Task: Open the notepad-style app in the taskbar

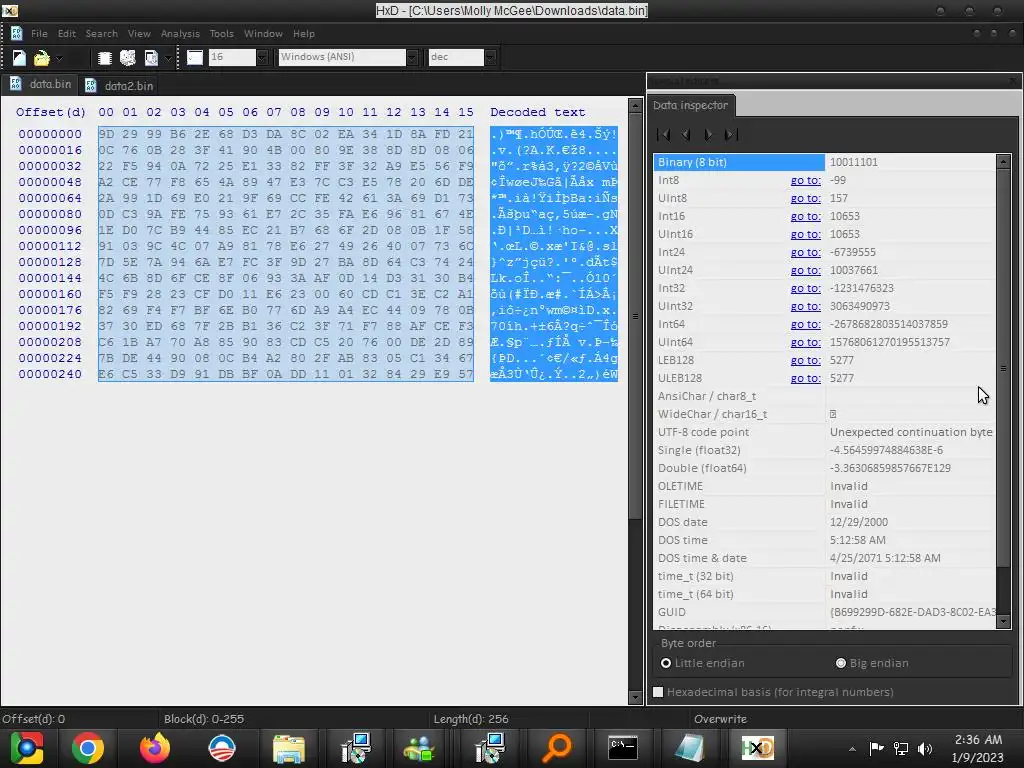Action: [x=690, y=748]
